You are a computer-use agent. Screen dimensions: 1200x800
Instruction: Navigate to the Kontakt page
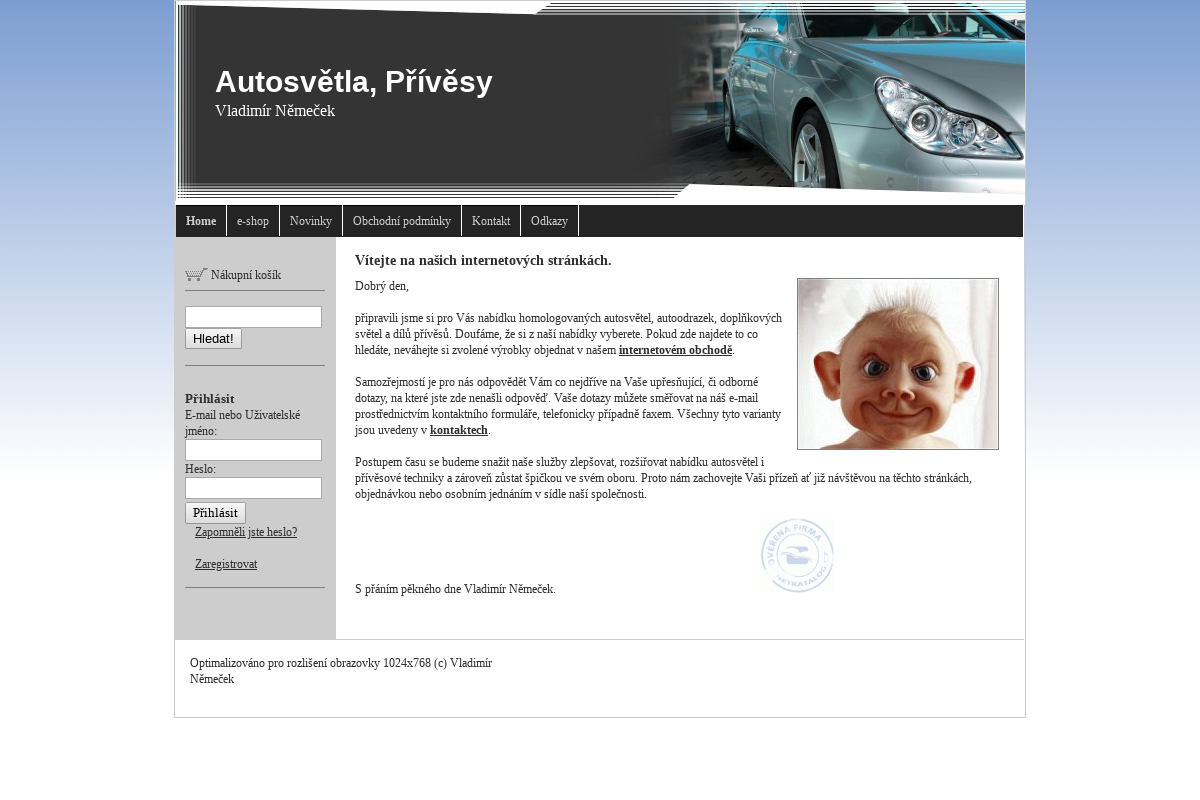point(491,221)
